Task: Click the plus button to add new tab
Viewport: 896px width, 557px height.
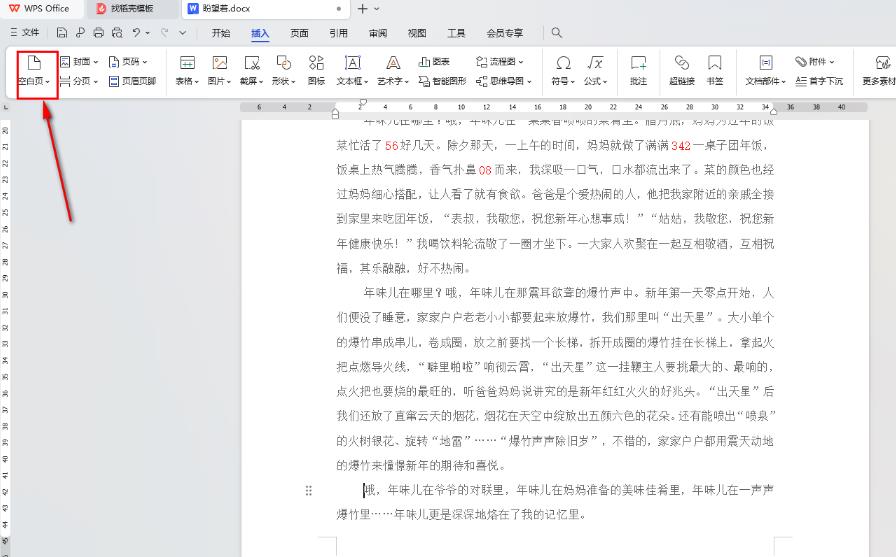Action: point(362,9)
